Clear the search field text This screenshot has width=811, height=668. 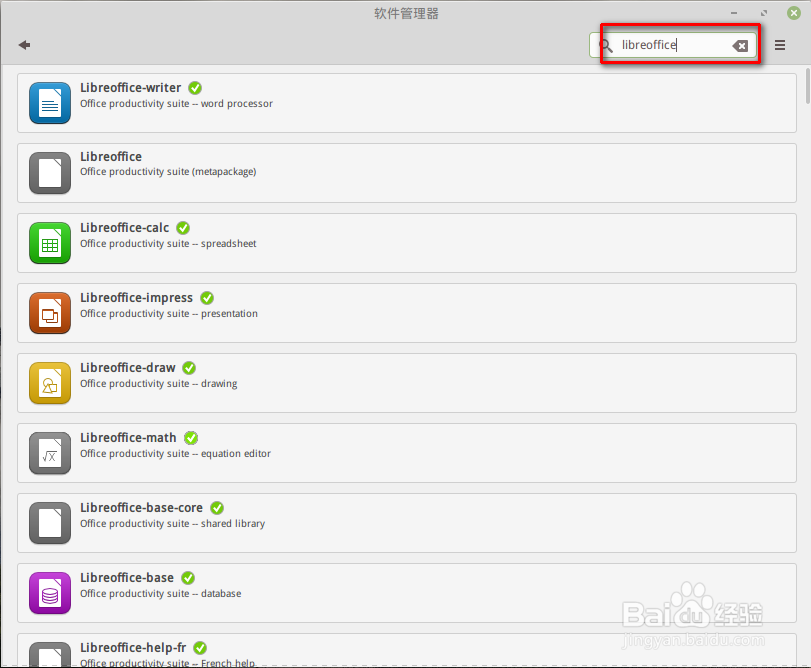click(740, 46)
